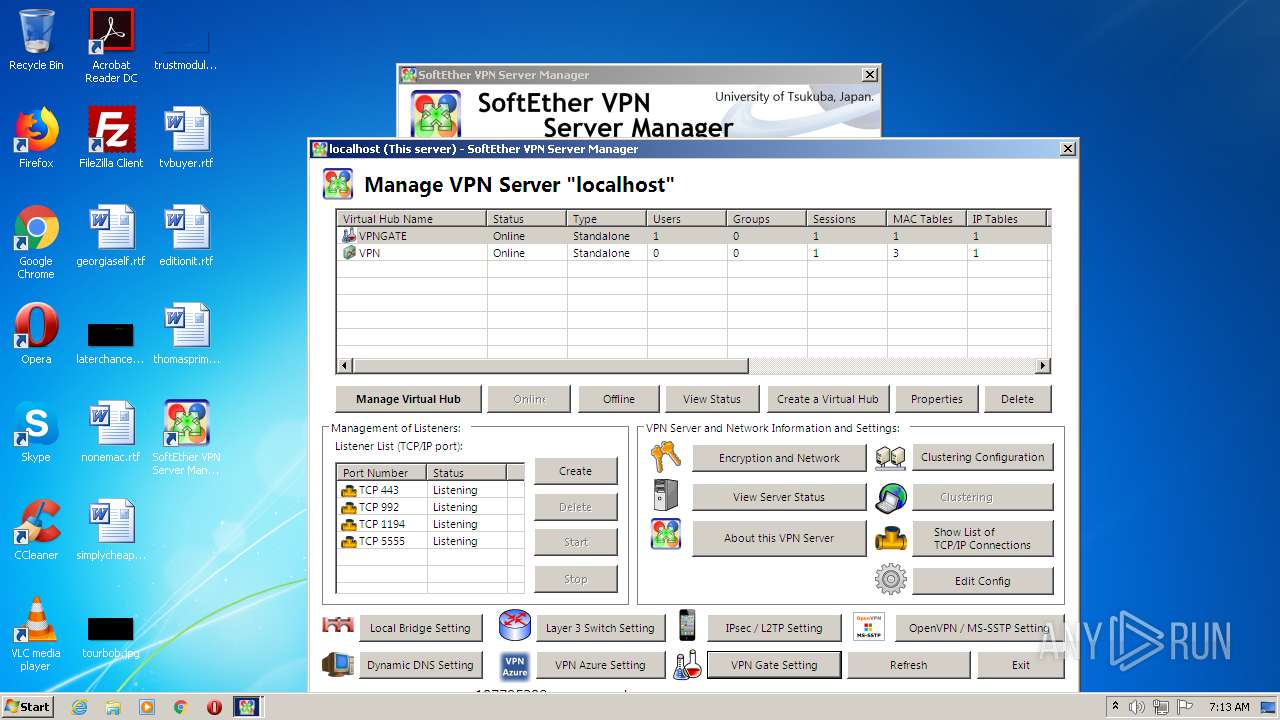Select the VPN virtual hub row
This screenshot has height=720, width=1280.
point(693,253)
